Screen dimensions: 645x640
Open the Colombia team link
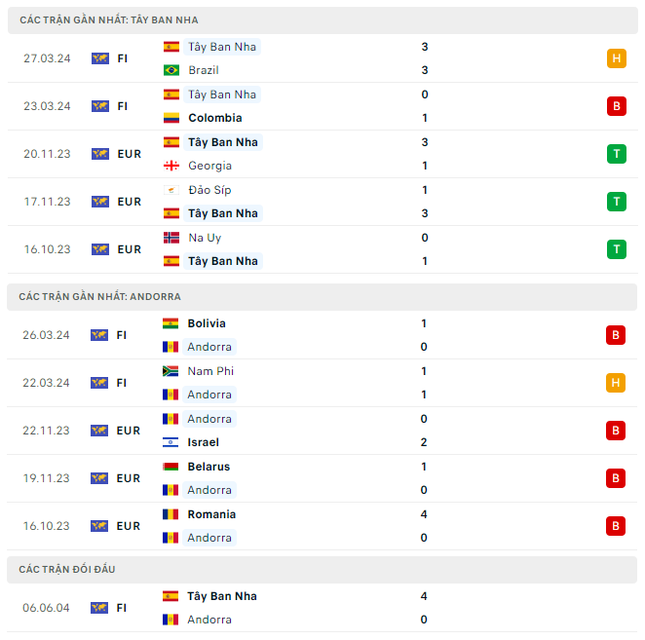point(215,118)
